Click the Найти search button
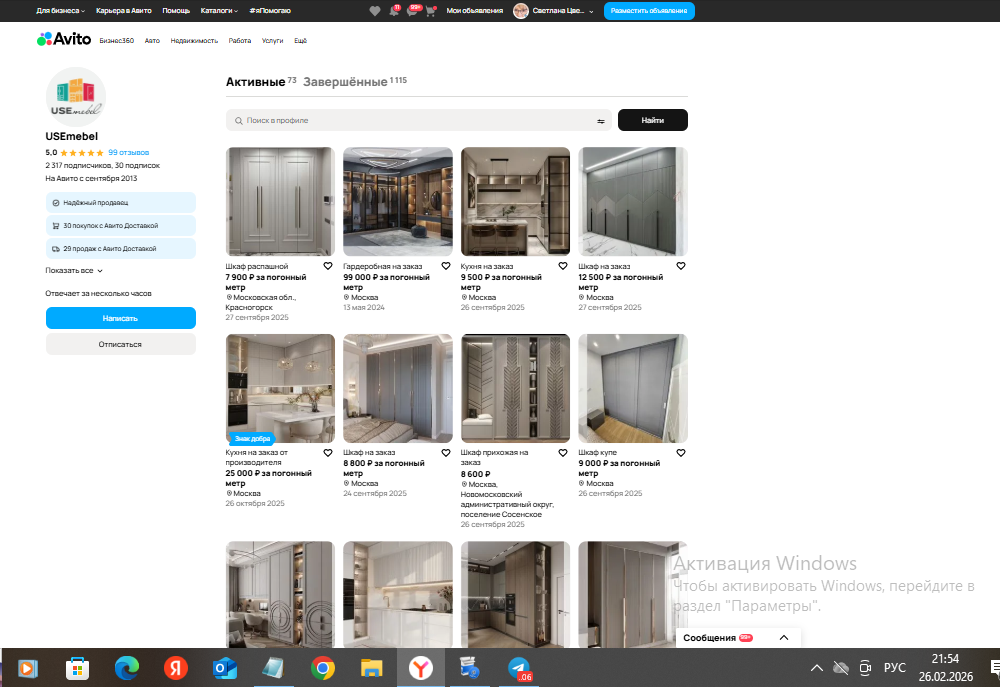Screen dimensions: 1000x687 (652, 120)
